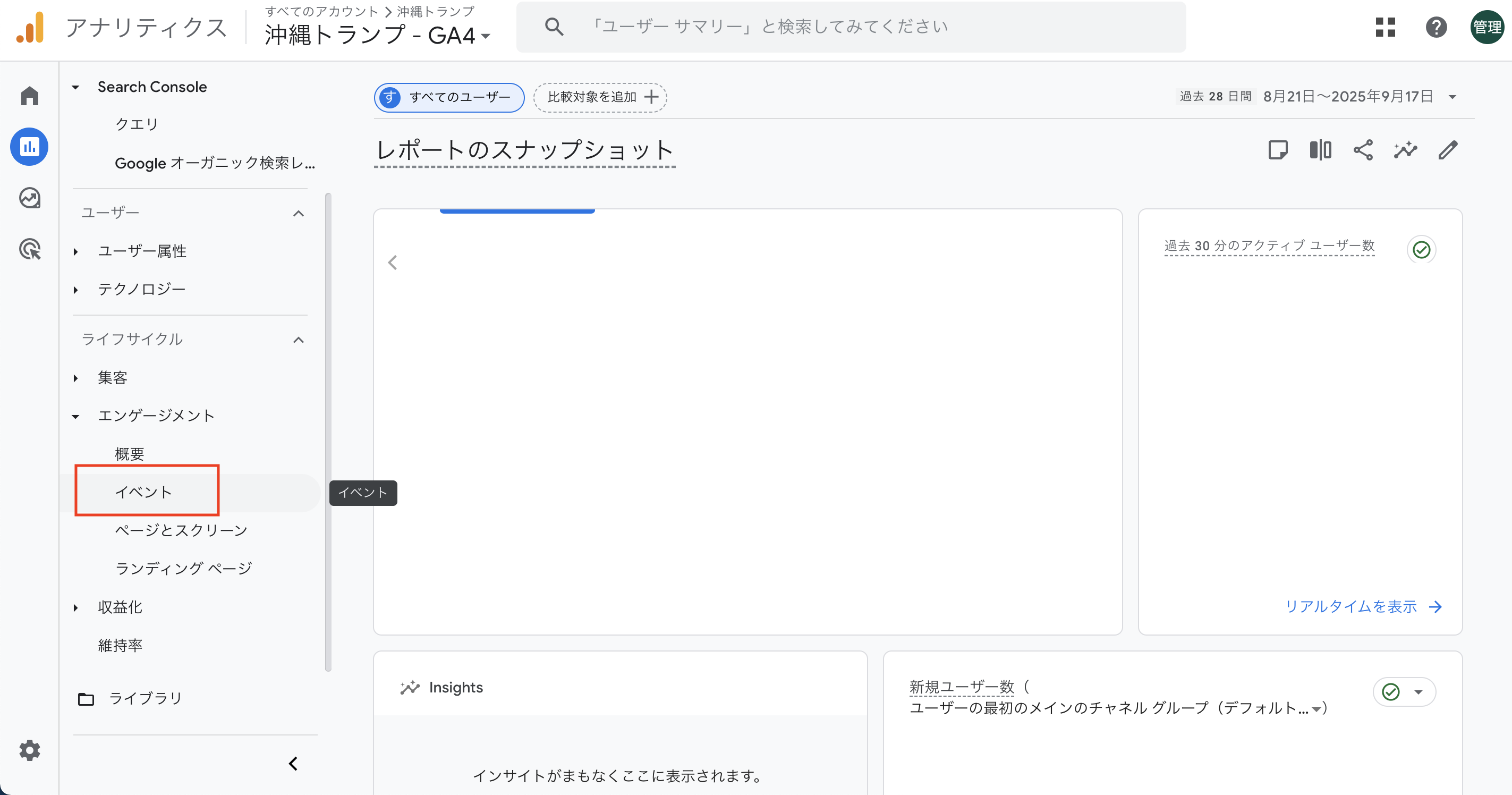This screenshot has width=1512, height=795.
Task: Click the search input field
Action: click(851, 27)
